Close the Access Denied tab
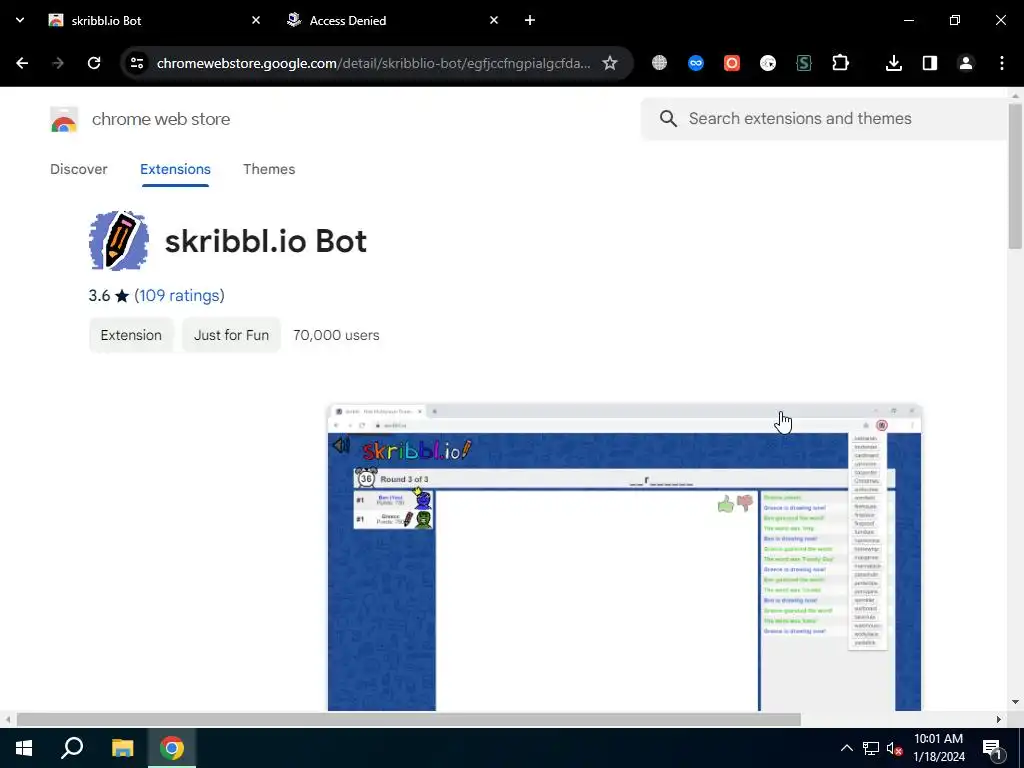Viewport: 1024px width, 768px height. tap(494, 20)
